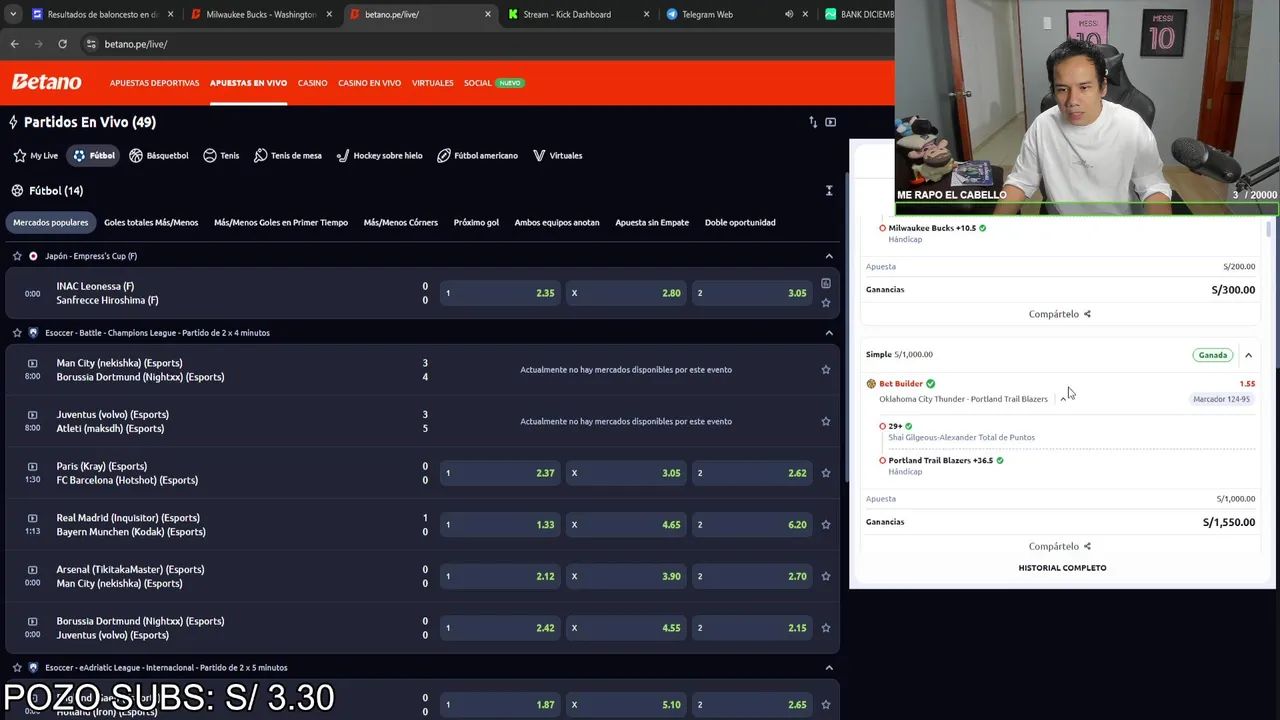Click the Ganada status badge

click(1212, 355)
